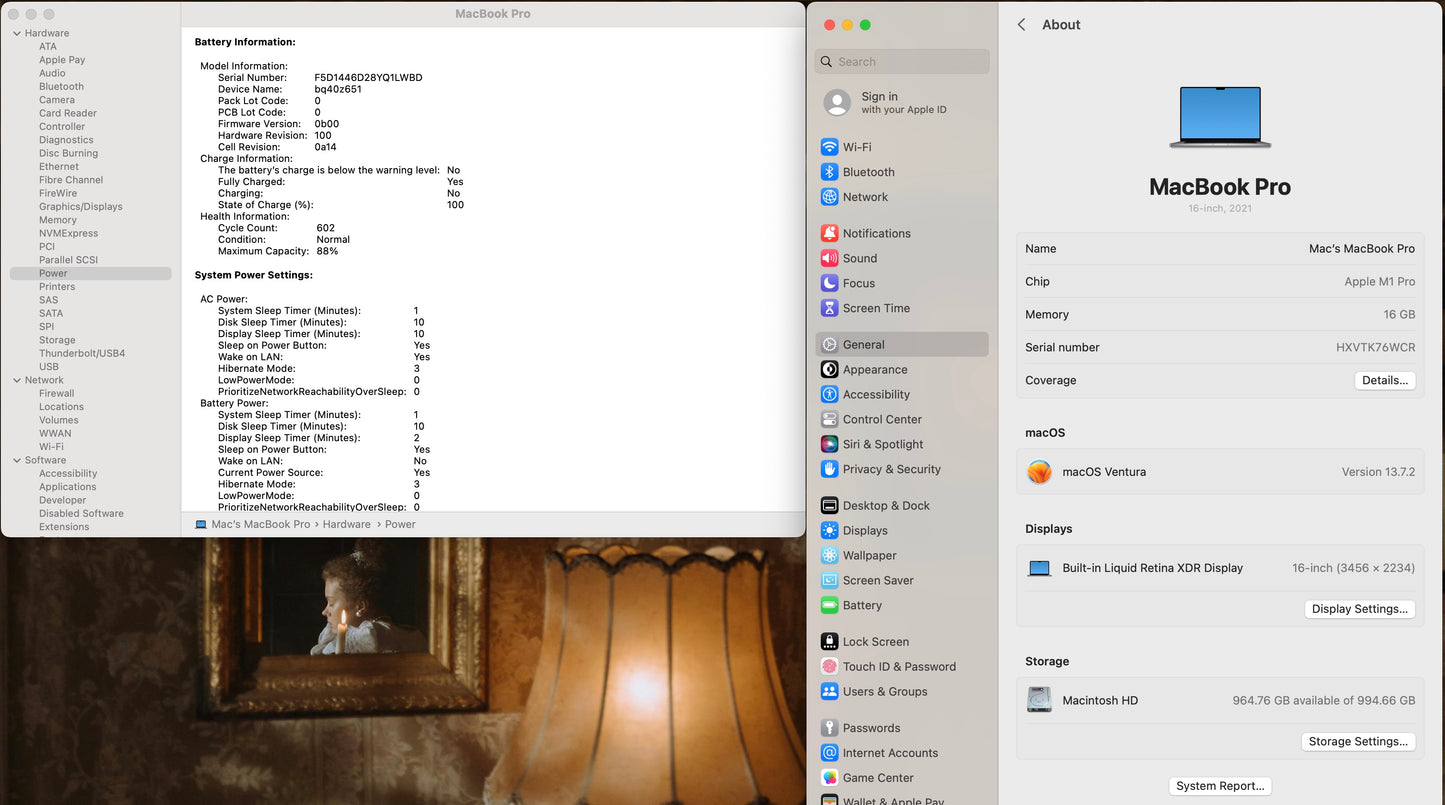Viewport: 1445px width, 805px height.
Task: Select Storage under Hardware list
Action: [x=57, y=340]
